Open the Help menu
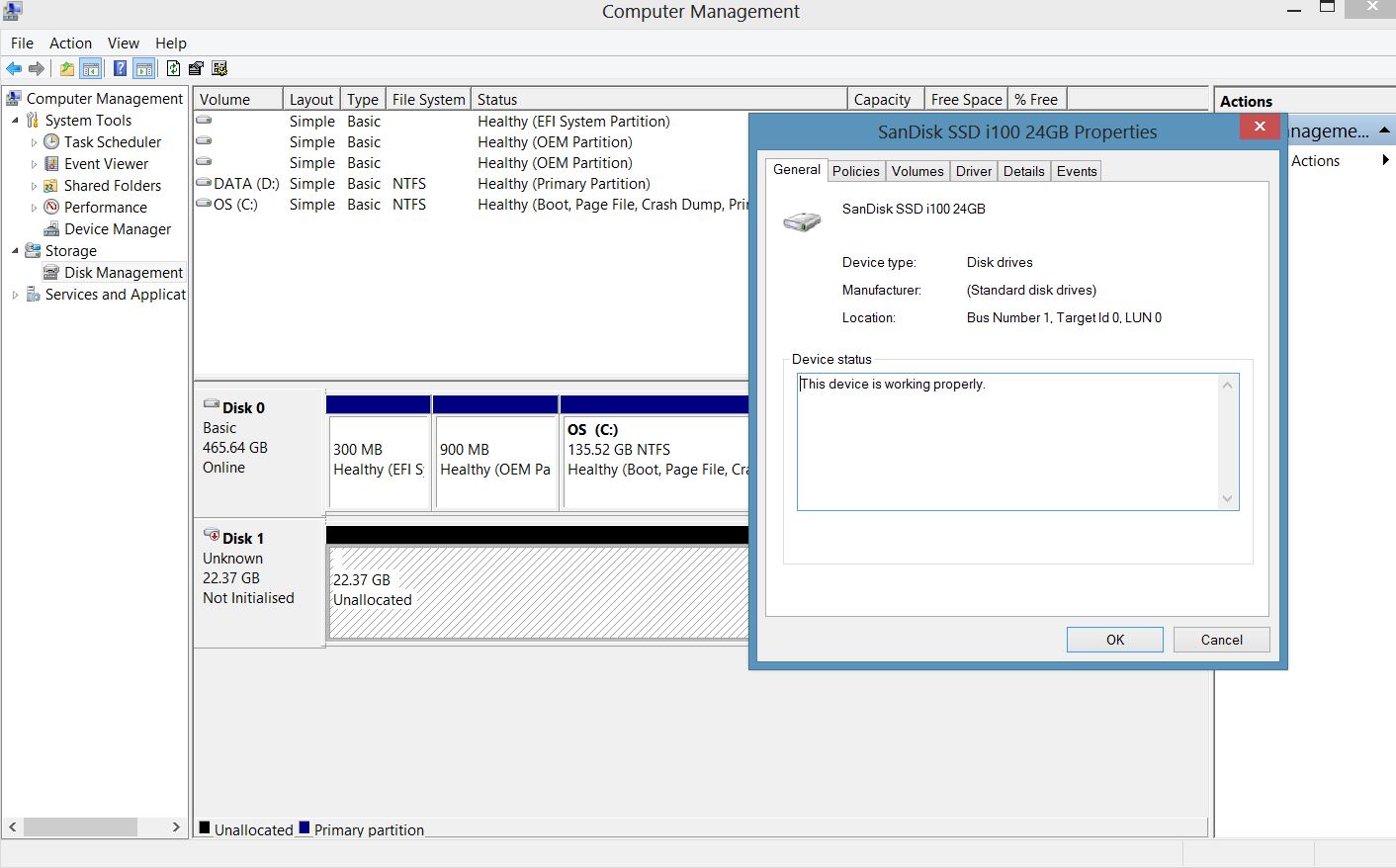This screenshot has height=868, width=1396. [171, 43]
